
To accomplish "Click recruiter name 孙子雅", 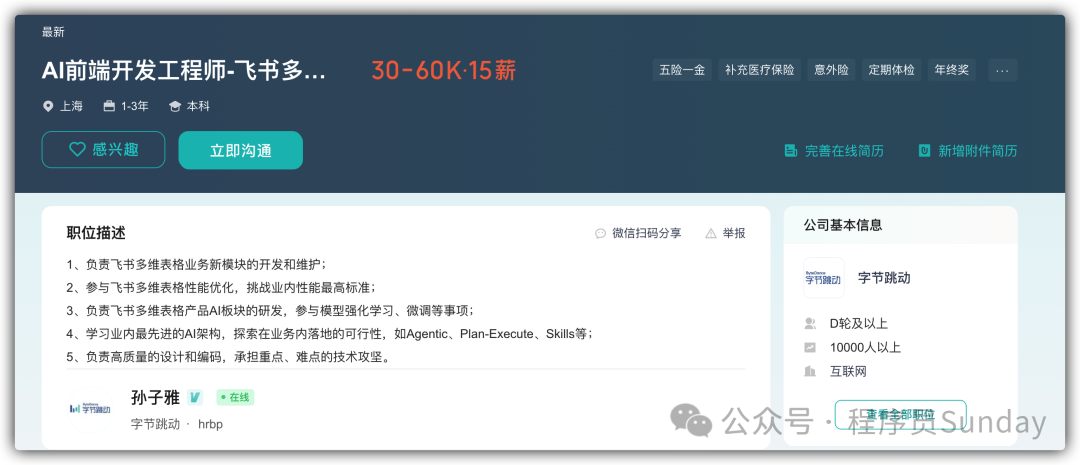I will [155, 397].
